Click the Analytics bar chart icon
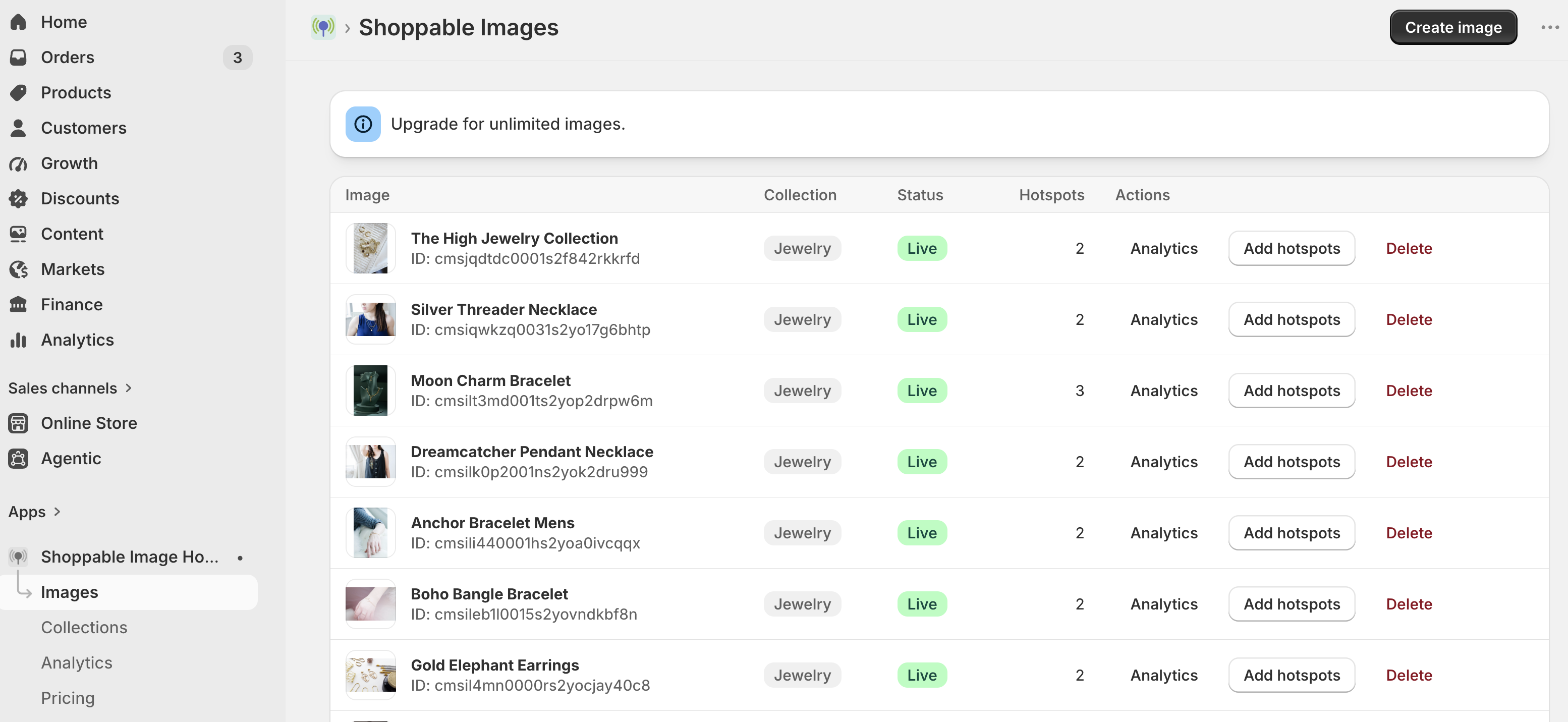This screenshot has width=1568, height=722. coord(18,340)
